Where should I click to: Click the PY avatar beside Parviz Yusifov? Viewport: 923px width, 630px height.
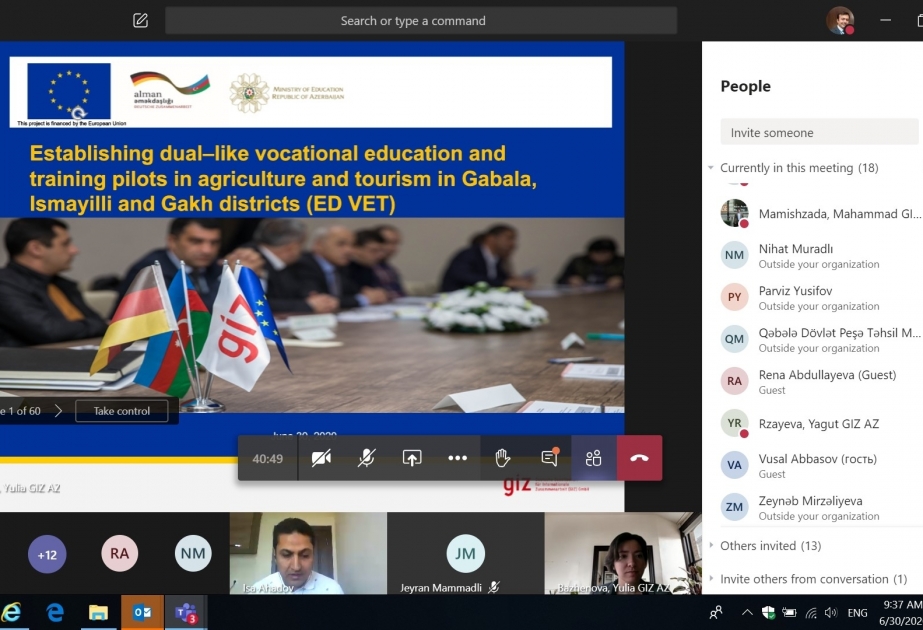click(x=734, y=297)
